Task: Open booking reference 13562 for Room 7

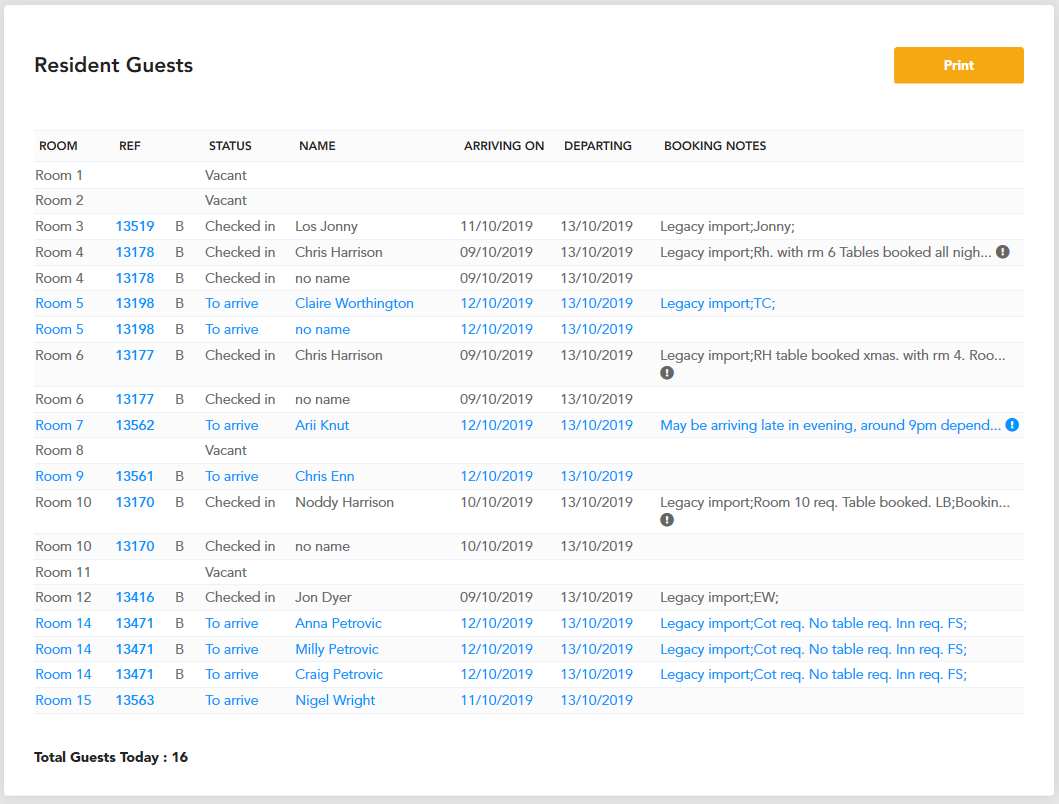Action: [134, 426]
